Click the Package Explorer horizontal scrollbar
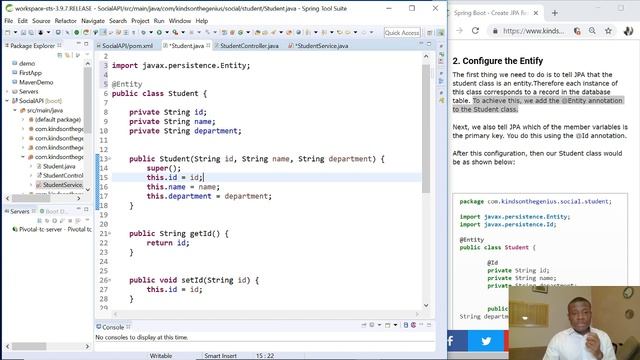 31,198
